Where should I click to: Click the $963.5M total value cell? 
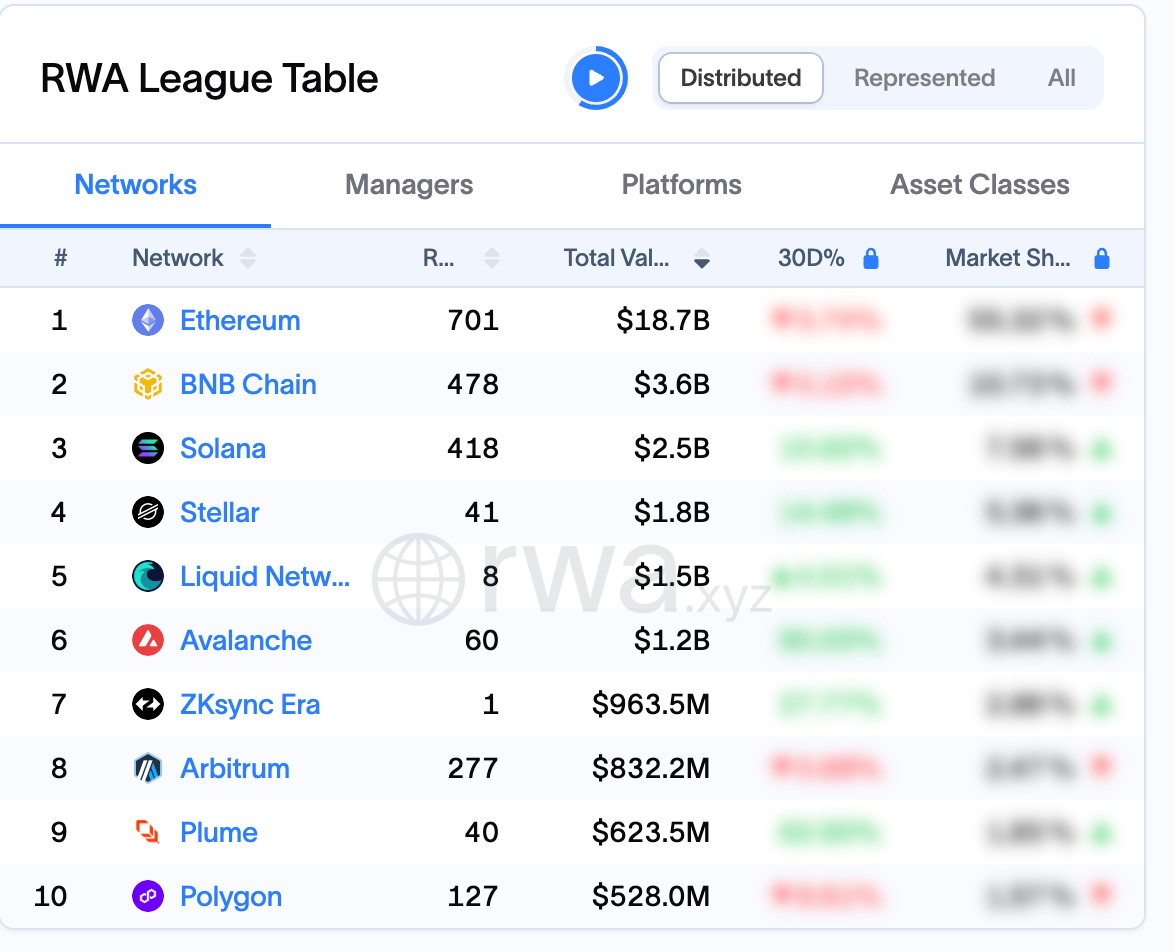point(651,704)
